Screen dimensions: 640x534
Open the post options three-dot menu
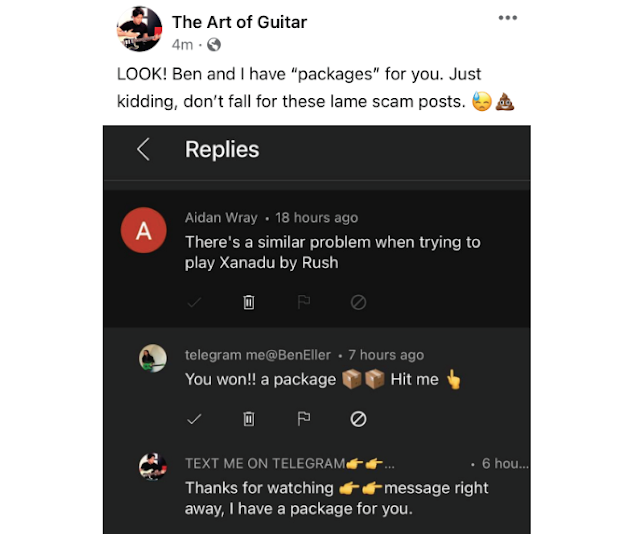[x=508, y=19]
